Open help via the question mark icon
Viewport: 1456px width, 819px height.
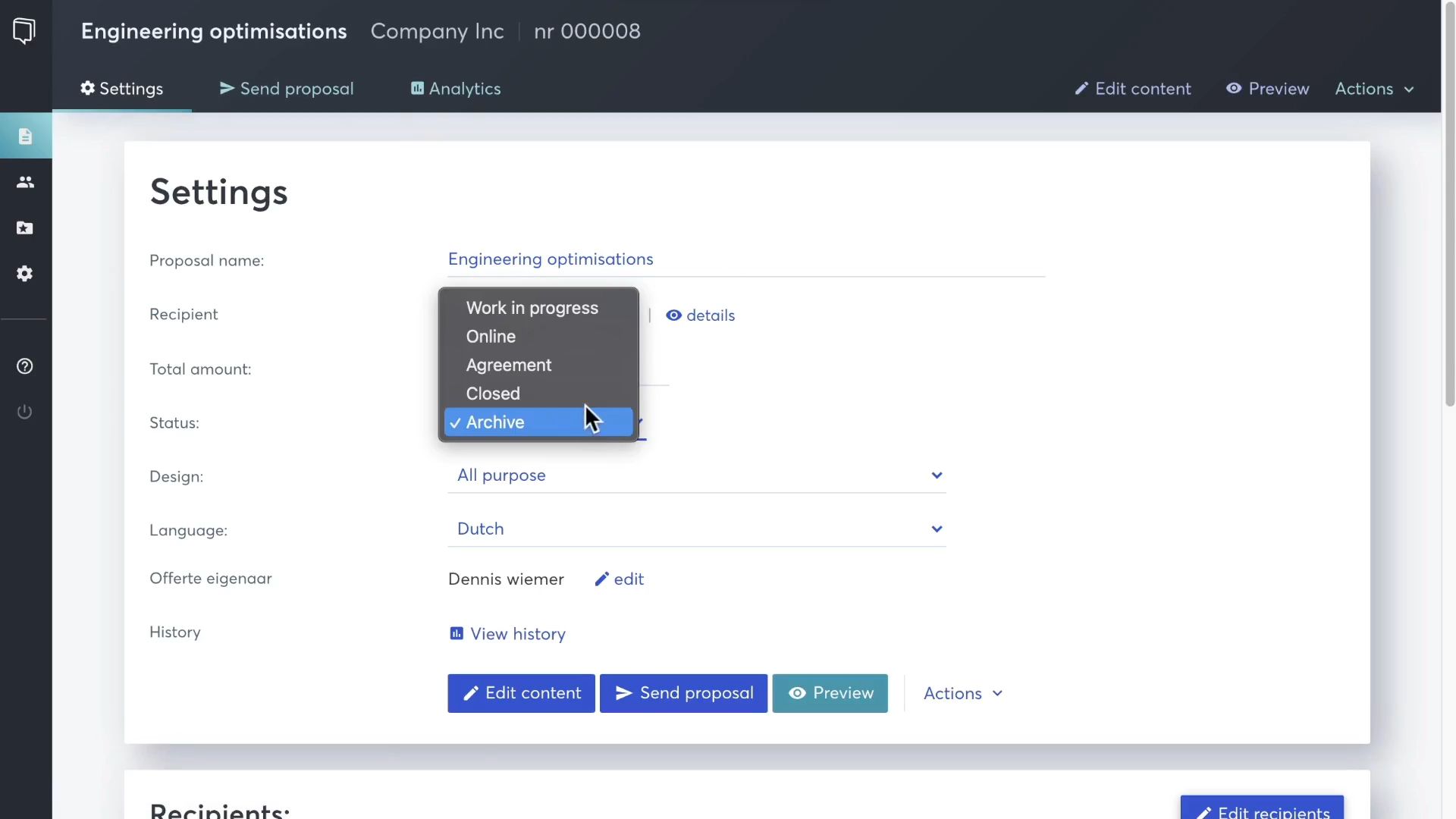click(x=24, y=366)
